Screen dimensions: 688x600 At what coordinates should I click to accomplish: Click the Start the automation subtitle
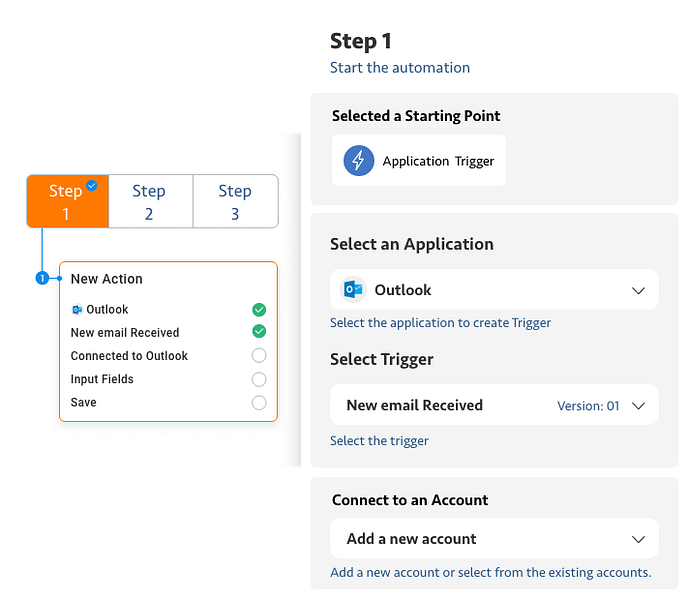400,68
